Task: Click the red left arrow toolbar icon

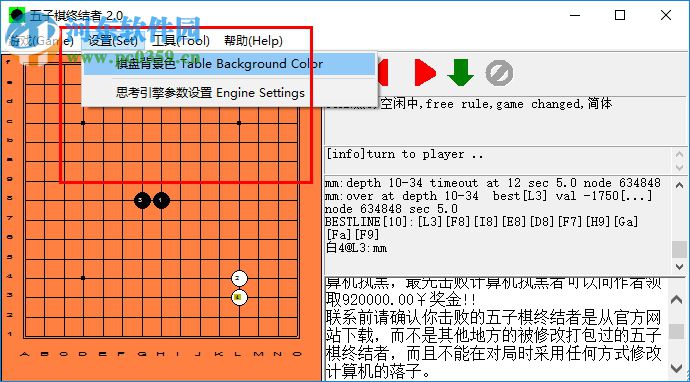Action: pyautogui.click(x=382, y=73)
